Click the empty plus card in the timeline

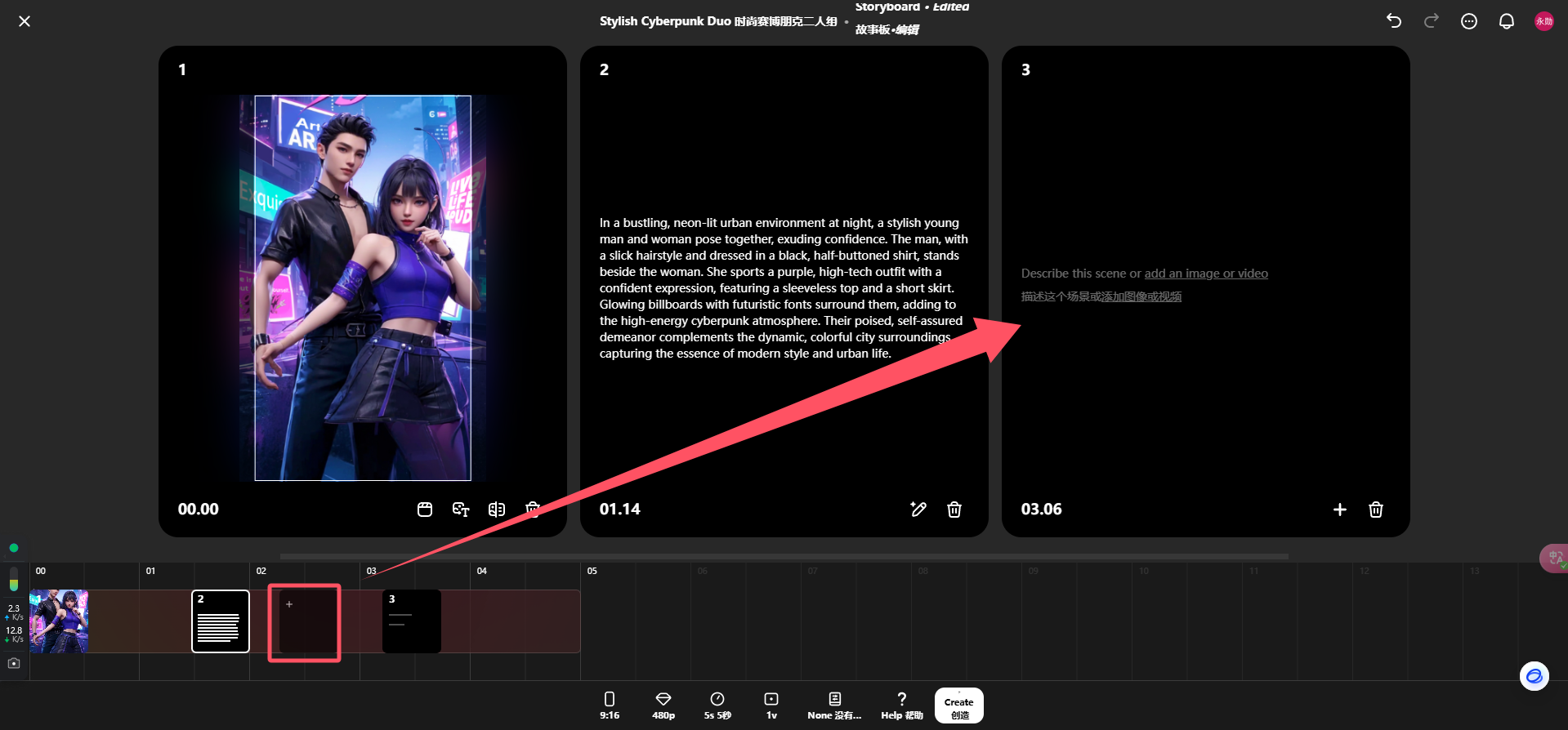309,621
